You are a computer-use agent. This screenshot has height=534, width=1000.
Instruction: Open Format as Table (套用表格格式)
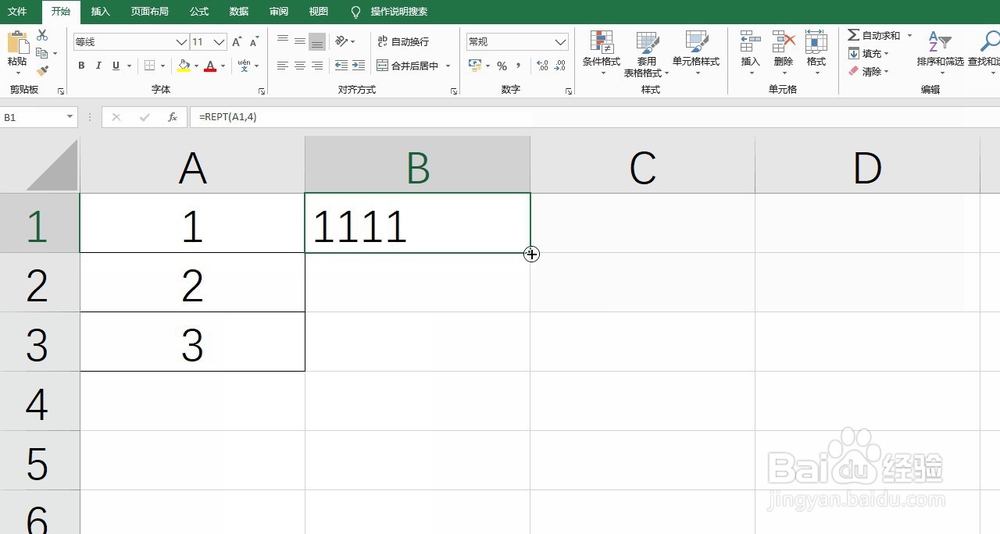click(647, 54)
